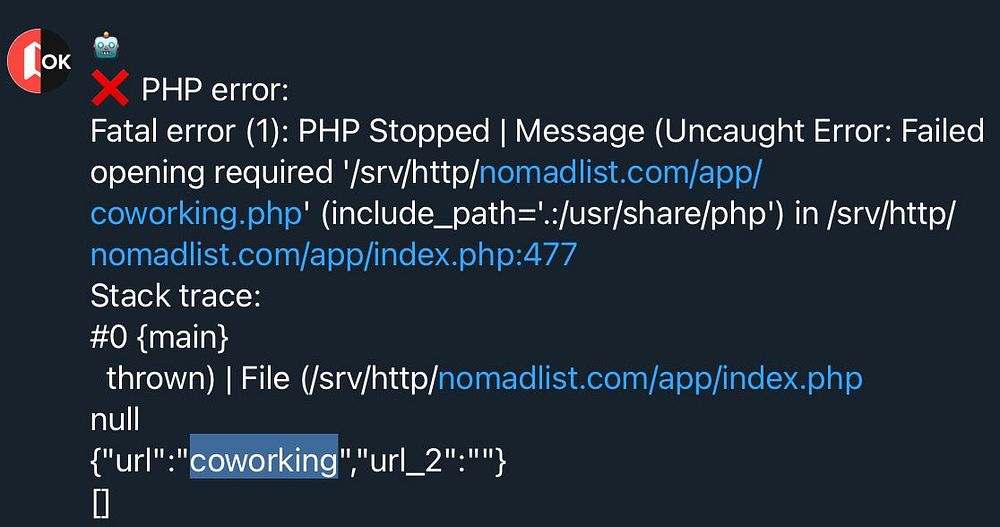Open the nomadlist.com/app/ link after '/srv/http/
Screen dimensions: 1000x527
coord(622,173)
